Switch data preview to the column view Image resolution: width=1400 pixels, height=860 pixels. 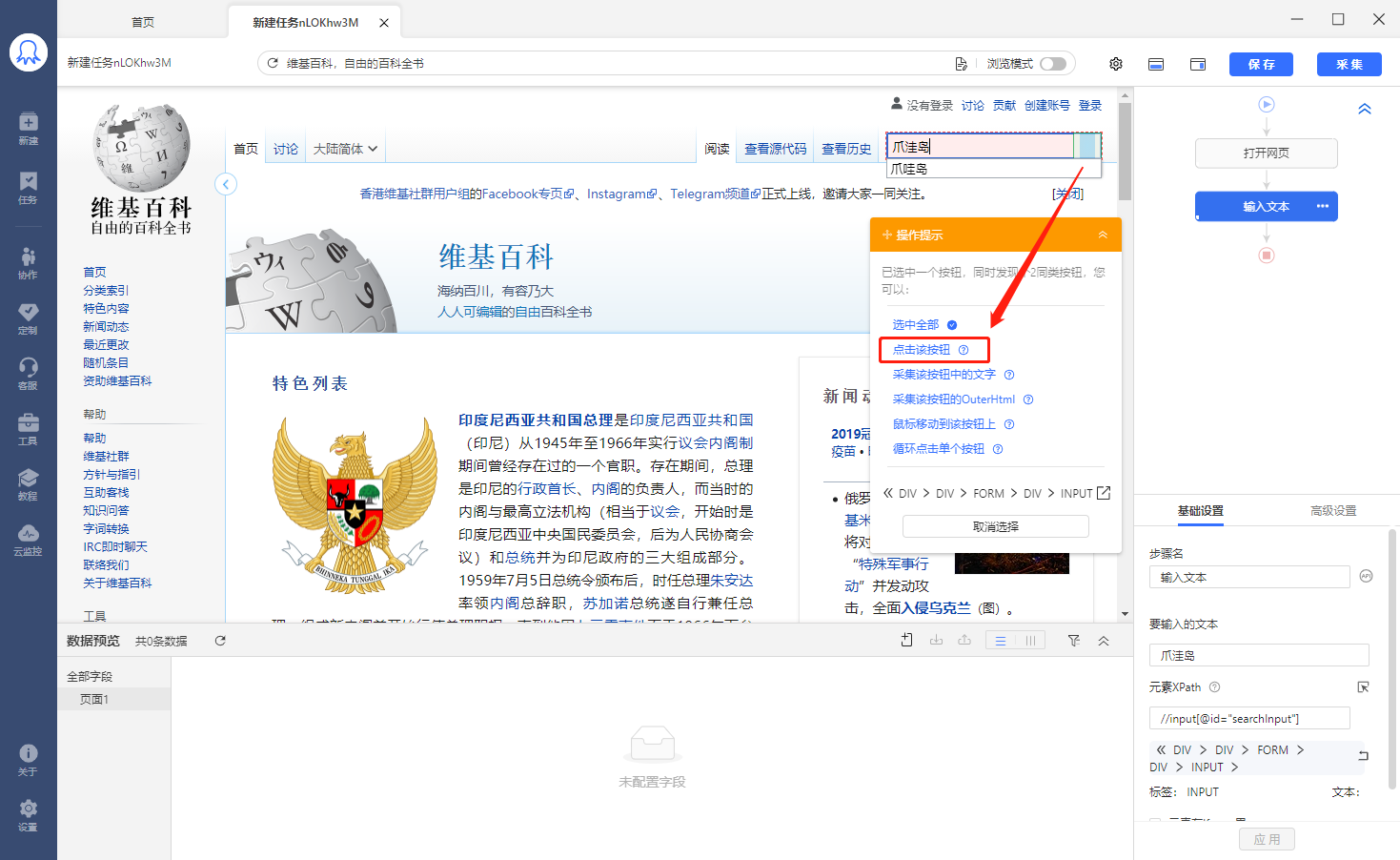1030,641
